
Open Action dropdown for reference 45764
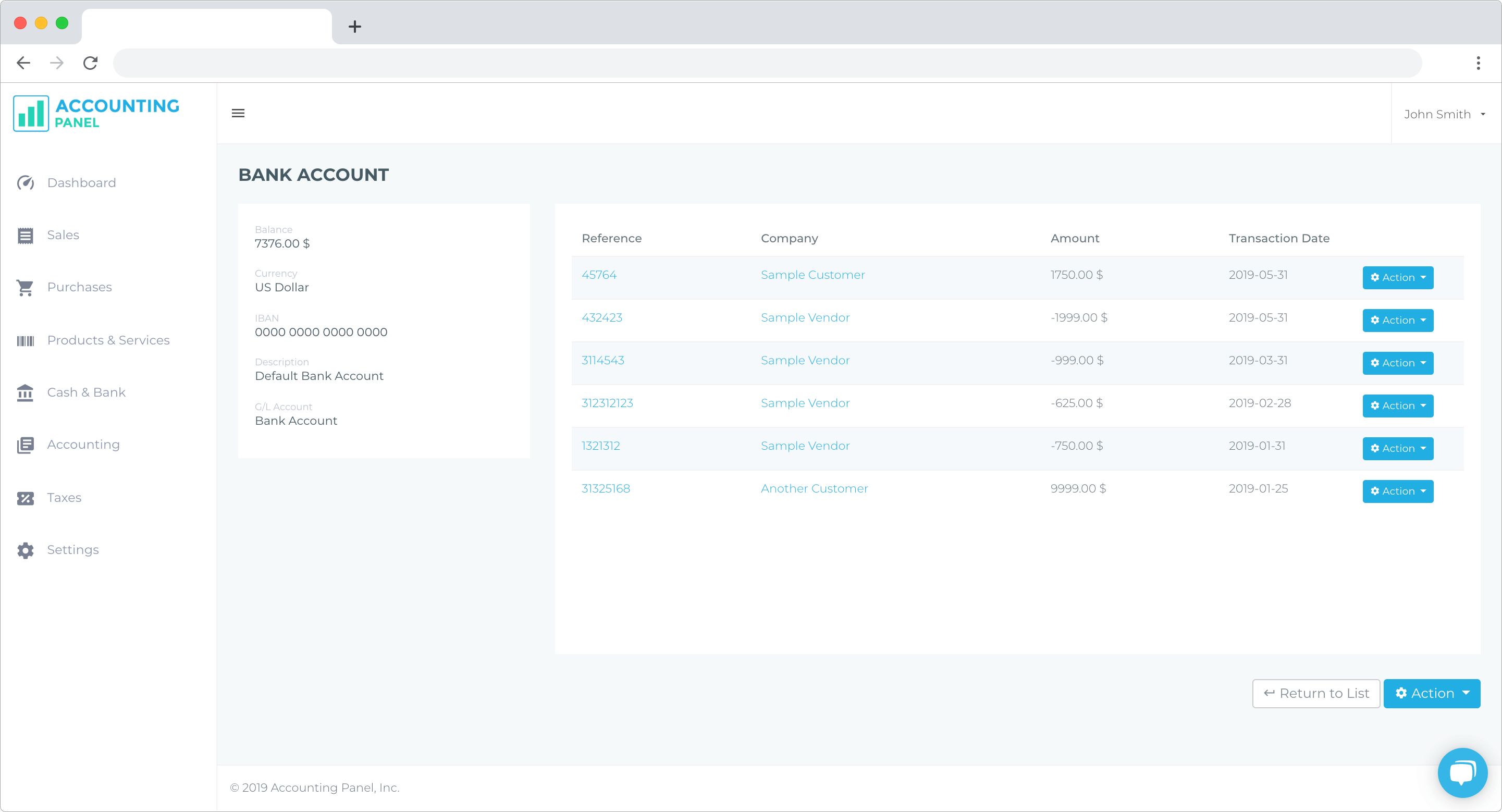[x=1398, y=277]
